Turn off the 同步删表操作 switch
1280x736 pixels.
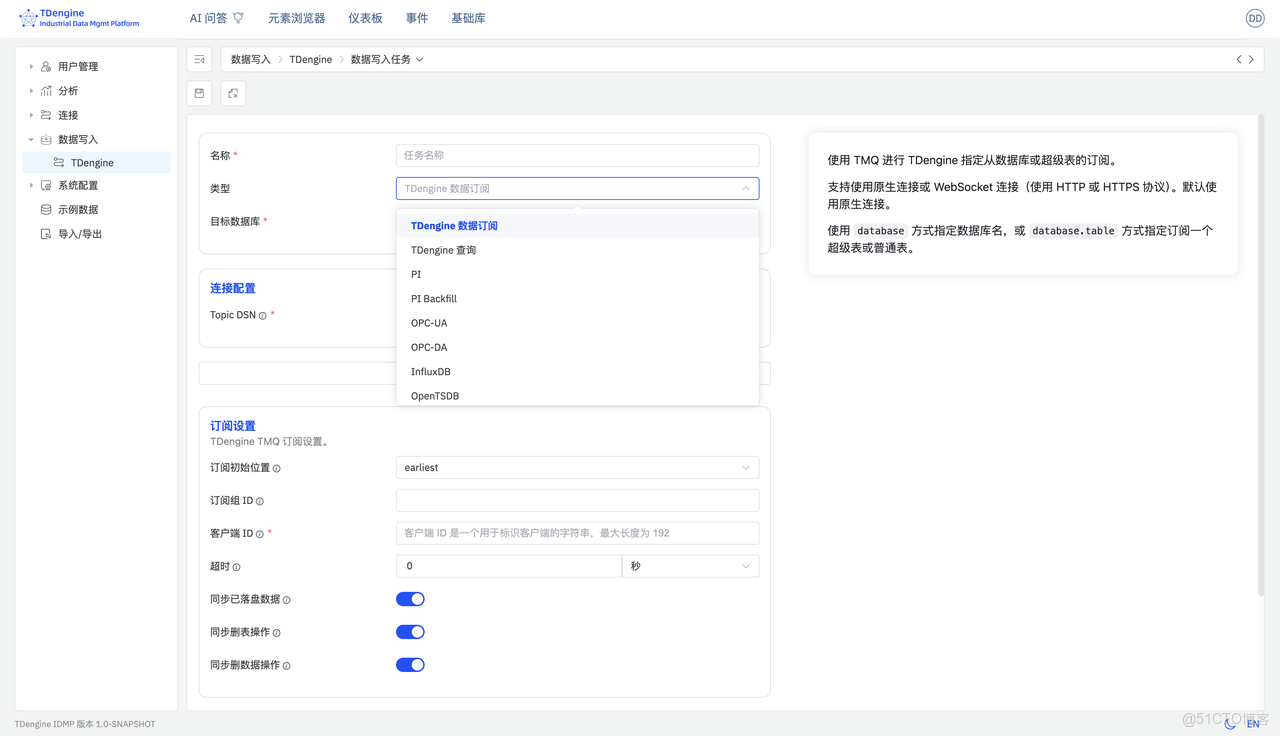[x=410, y=632]
